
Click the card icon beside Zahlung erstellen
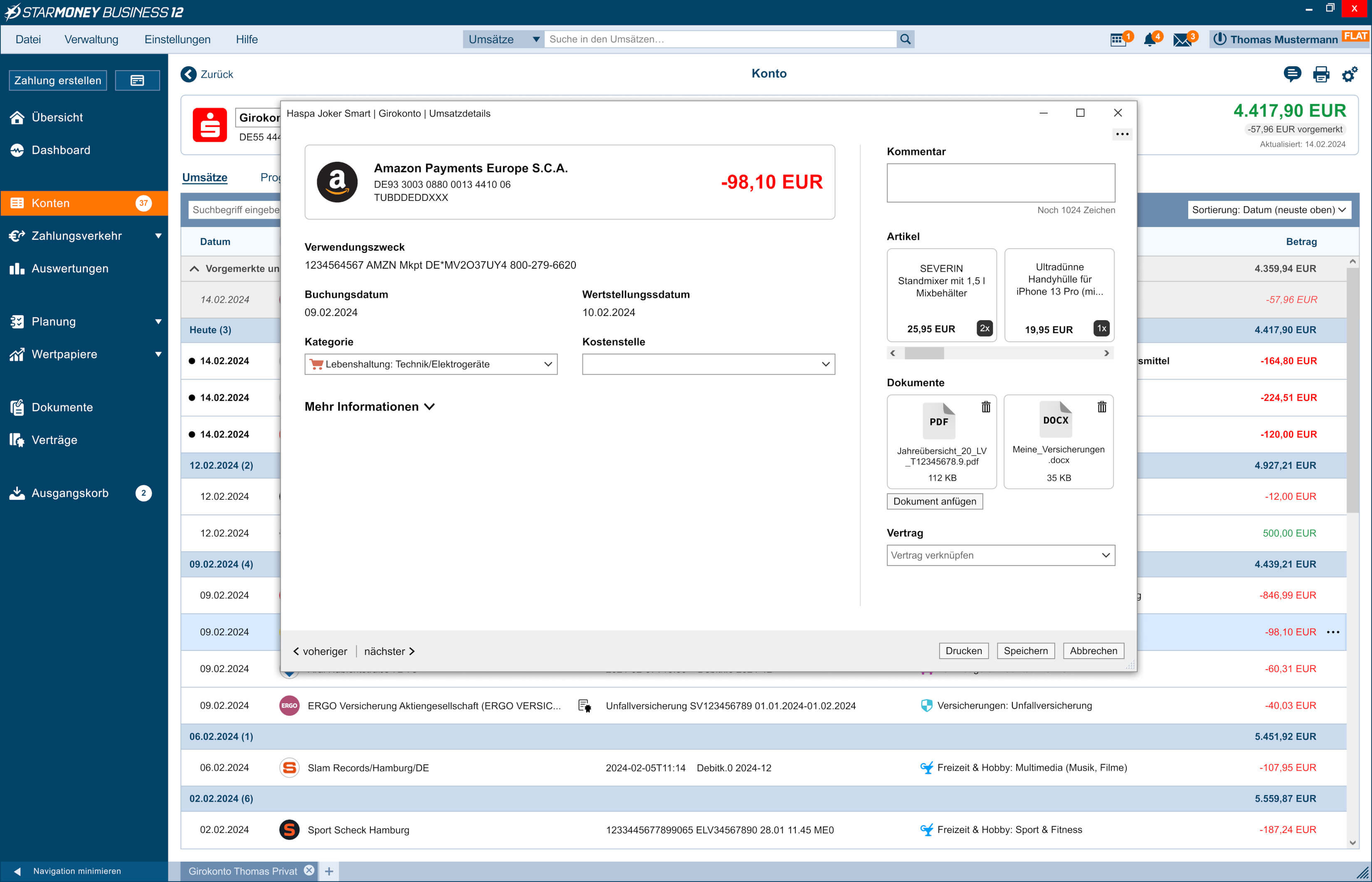(x=138, y=80)
